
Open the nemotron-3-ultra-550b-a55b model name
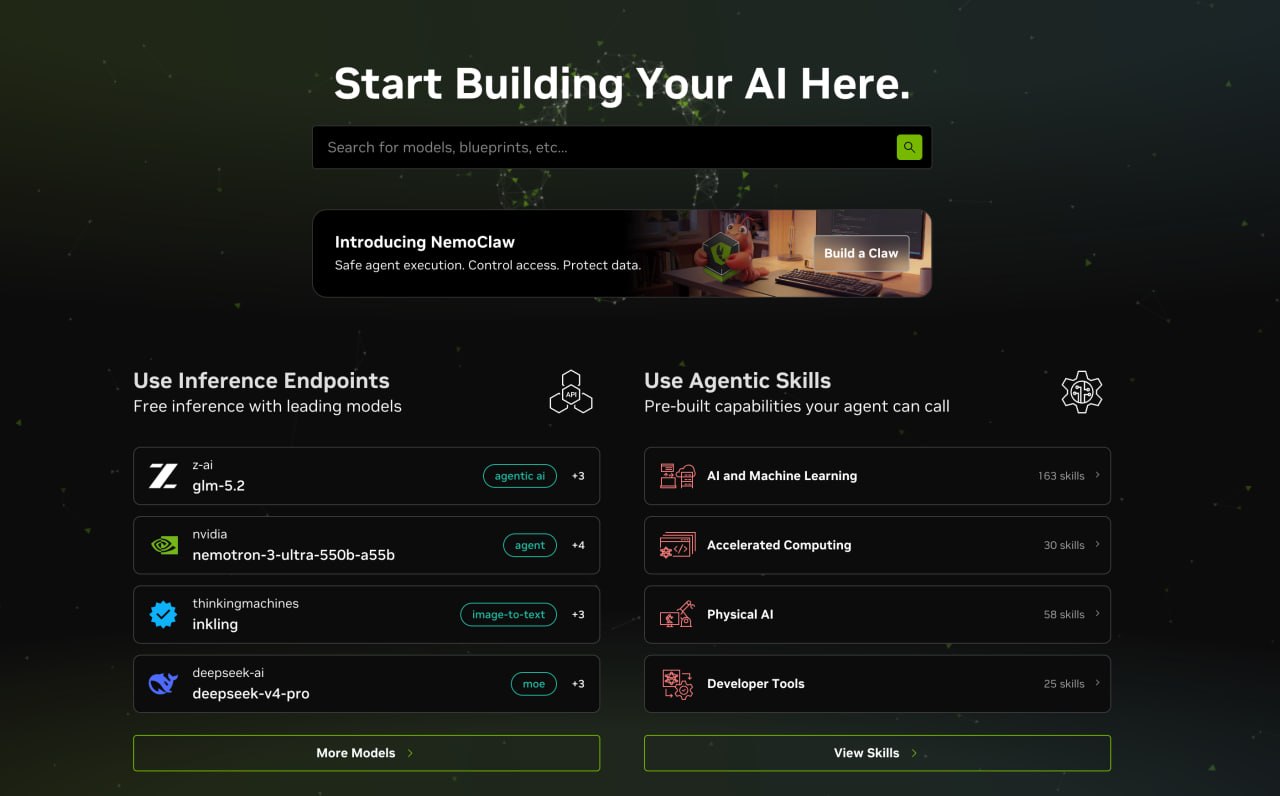tap(293, 555)
